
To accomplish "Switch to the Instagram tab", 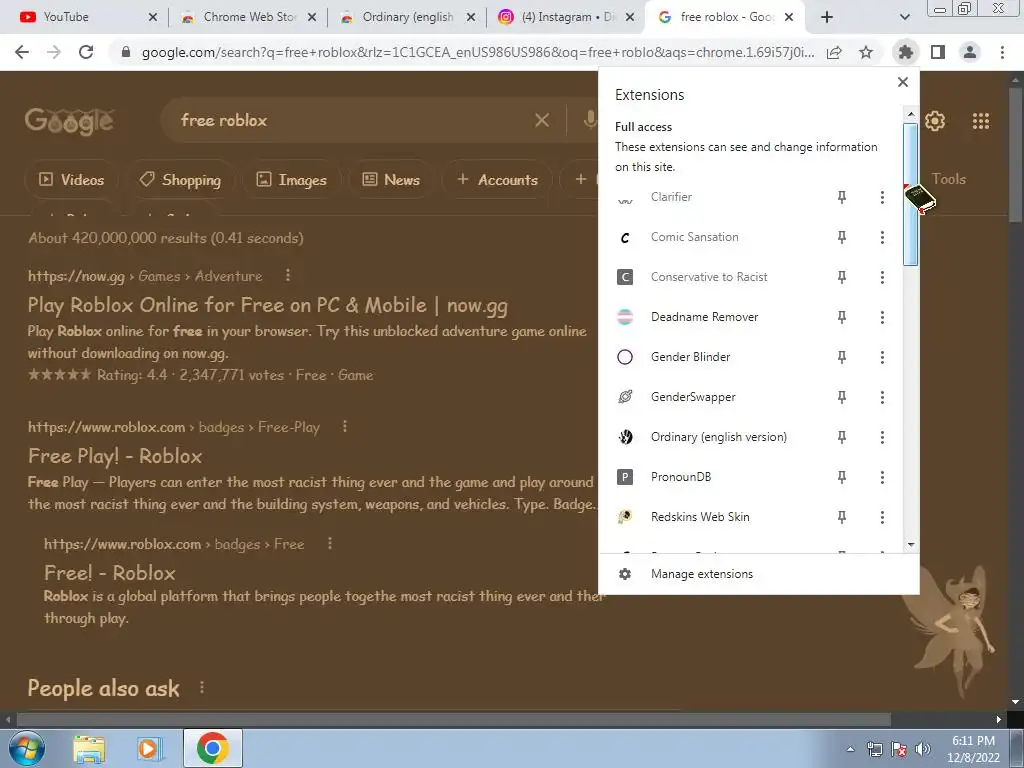I will pyautogui.click(x=566, y=17).
